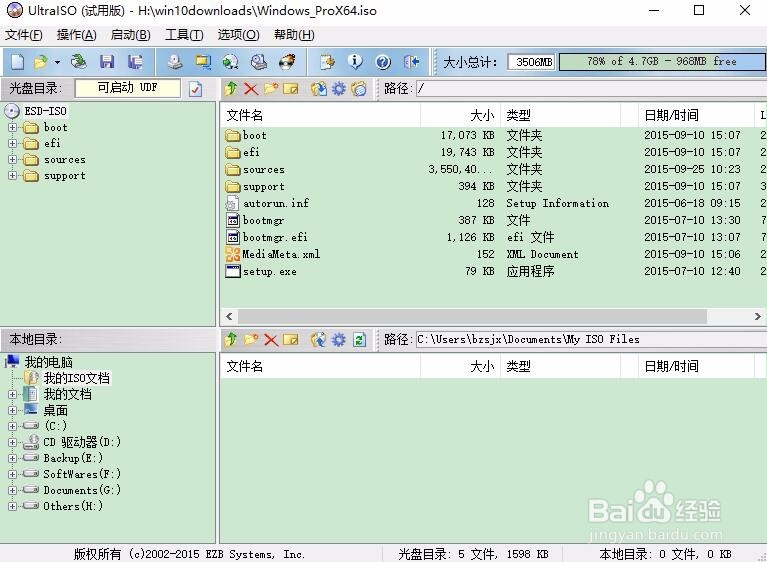
Task: Select Others(H:) in the local tree
Action: (x=73, y=506)
